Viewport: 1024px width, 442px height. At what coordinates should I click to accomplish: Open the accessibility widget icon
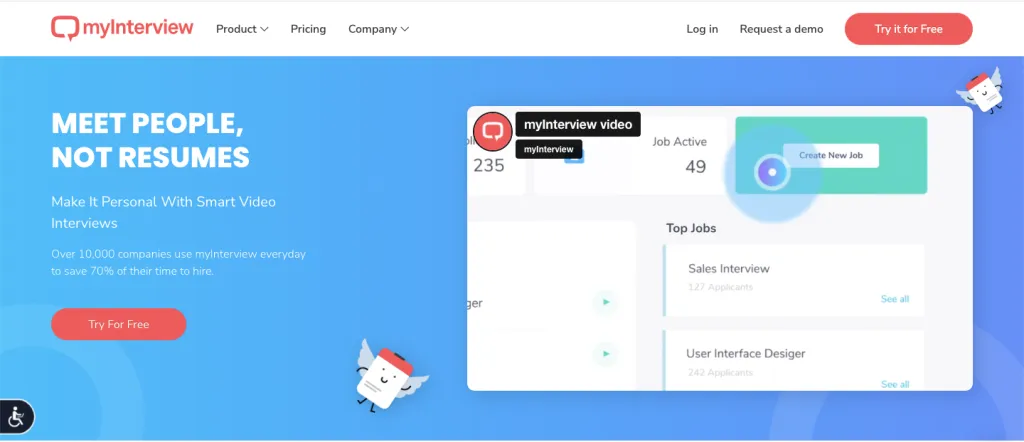coord(16,417)
